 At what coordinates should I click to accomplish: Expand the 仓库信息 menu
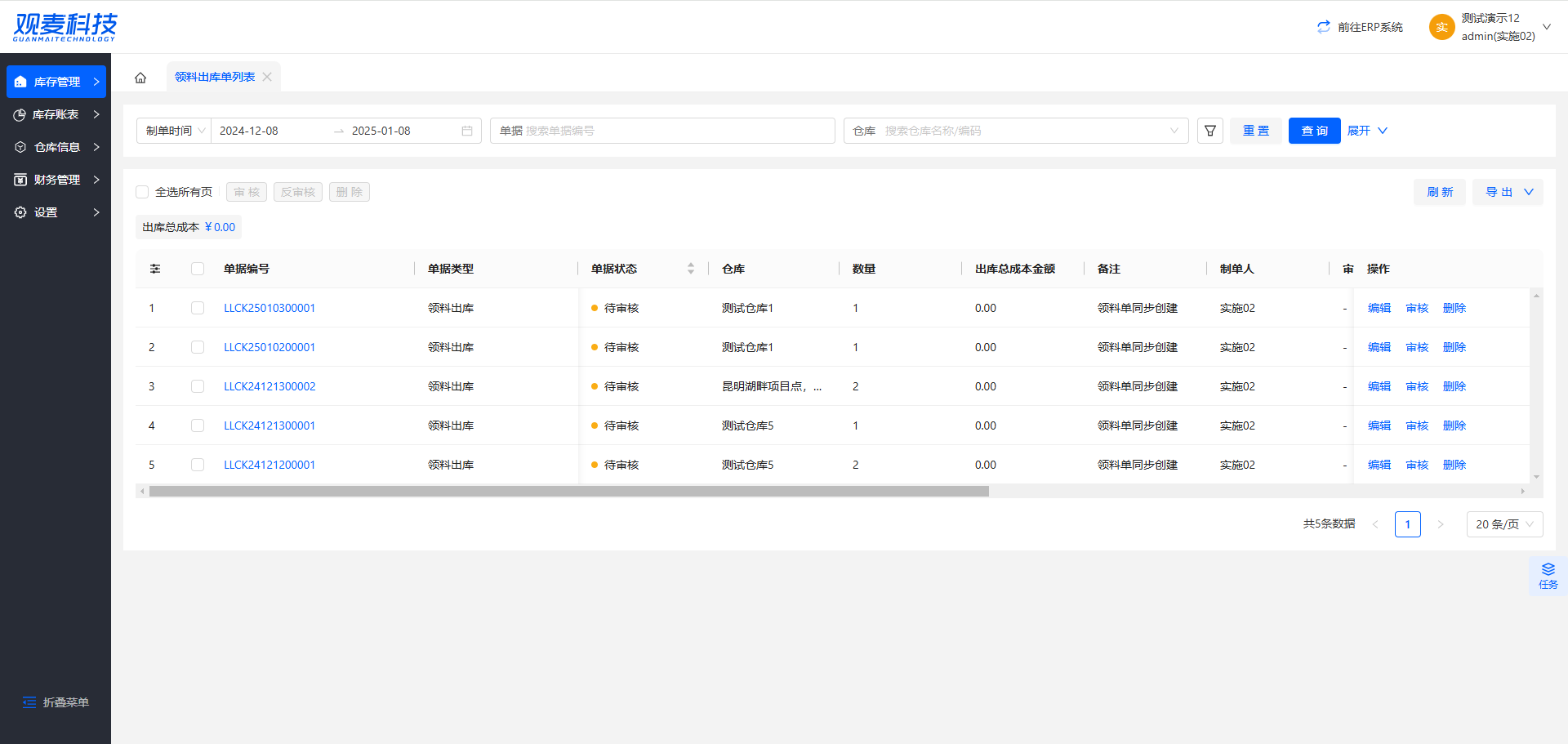(96, 147)
